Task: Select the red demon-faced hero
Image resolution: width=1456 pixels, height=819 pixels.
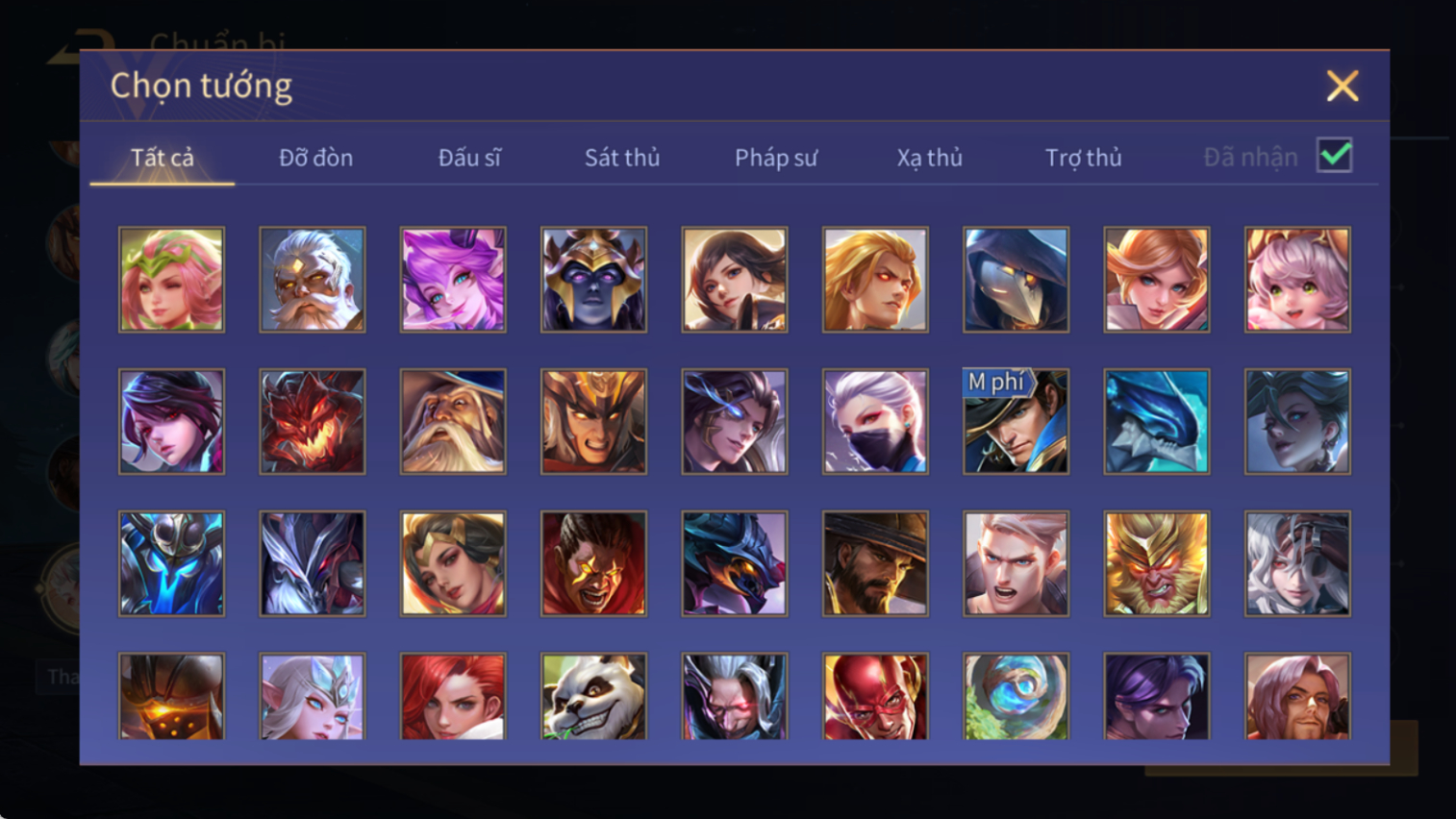Action: pos(312,421)
